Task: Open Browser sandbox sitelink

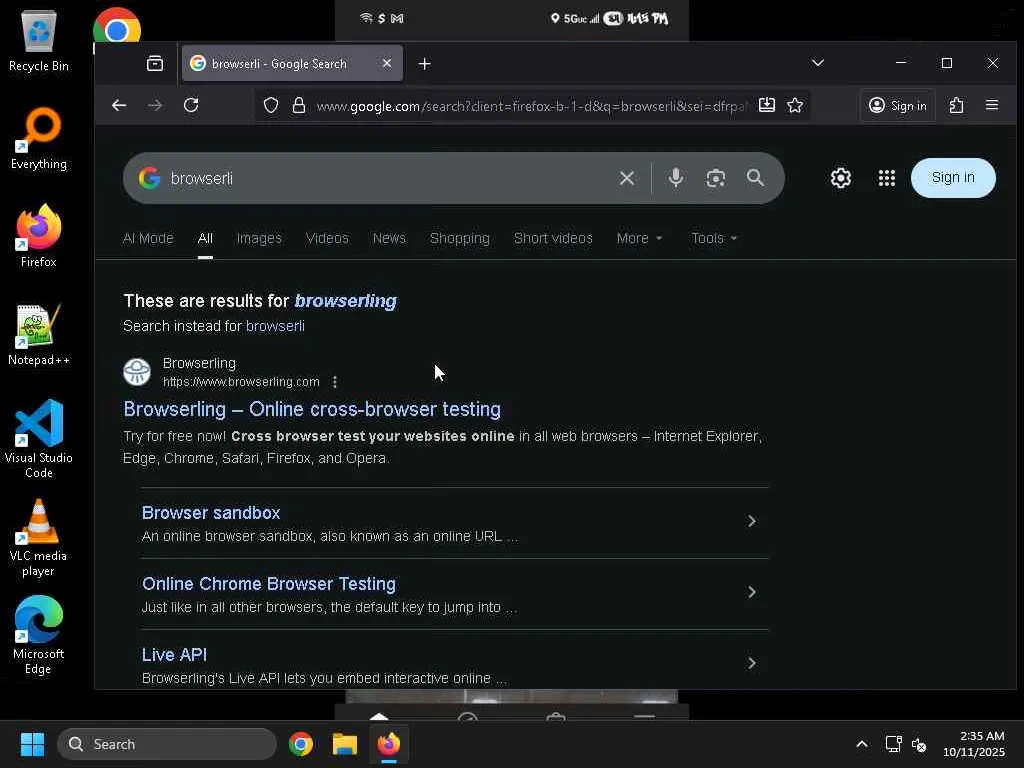Action: pos(211,513)
